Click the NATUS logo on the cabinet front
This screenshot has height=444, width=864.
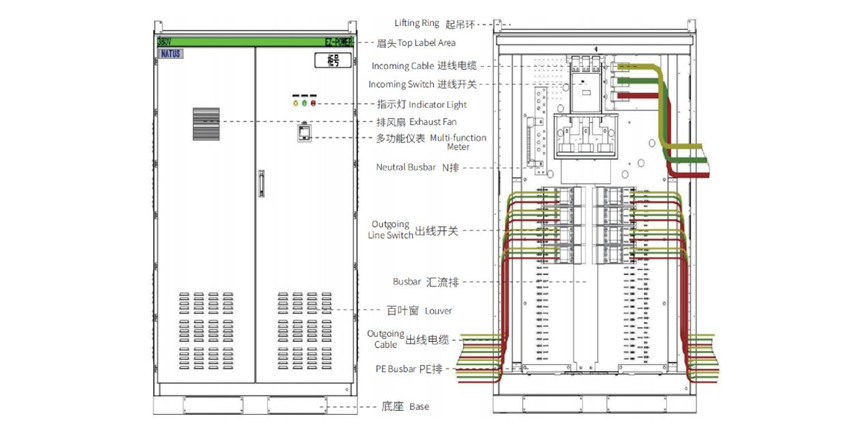171,54
